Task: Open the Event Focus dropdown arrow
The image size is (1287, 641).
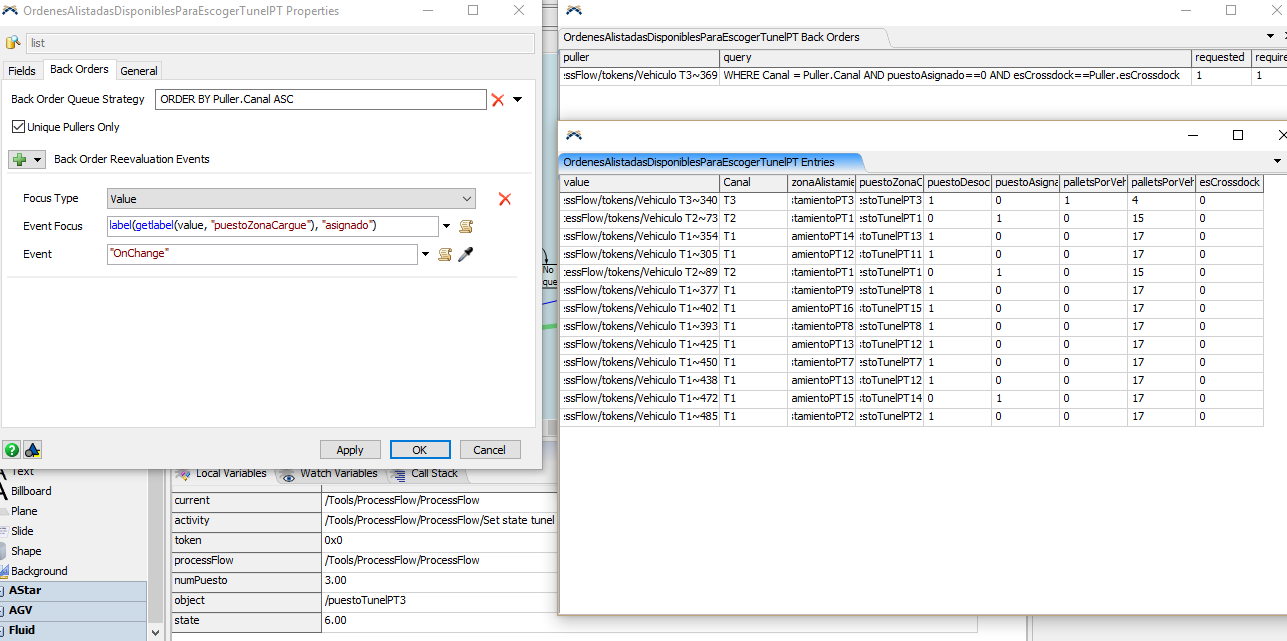Action: [446, 226]
